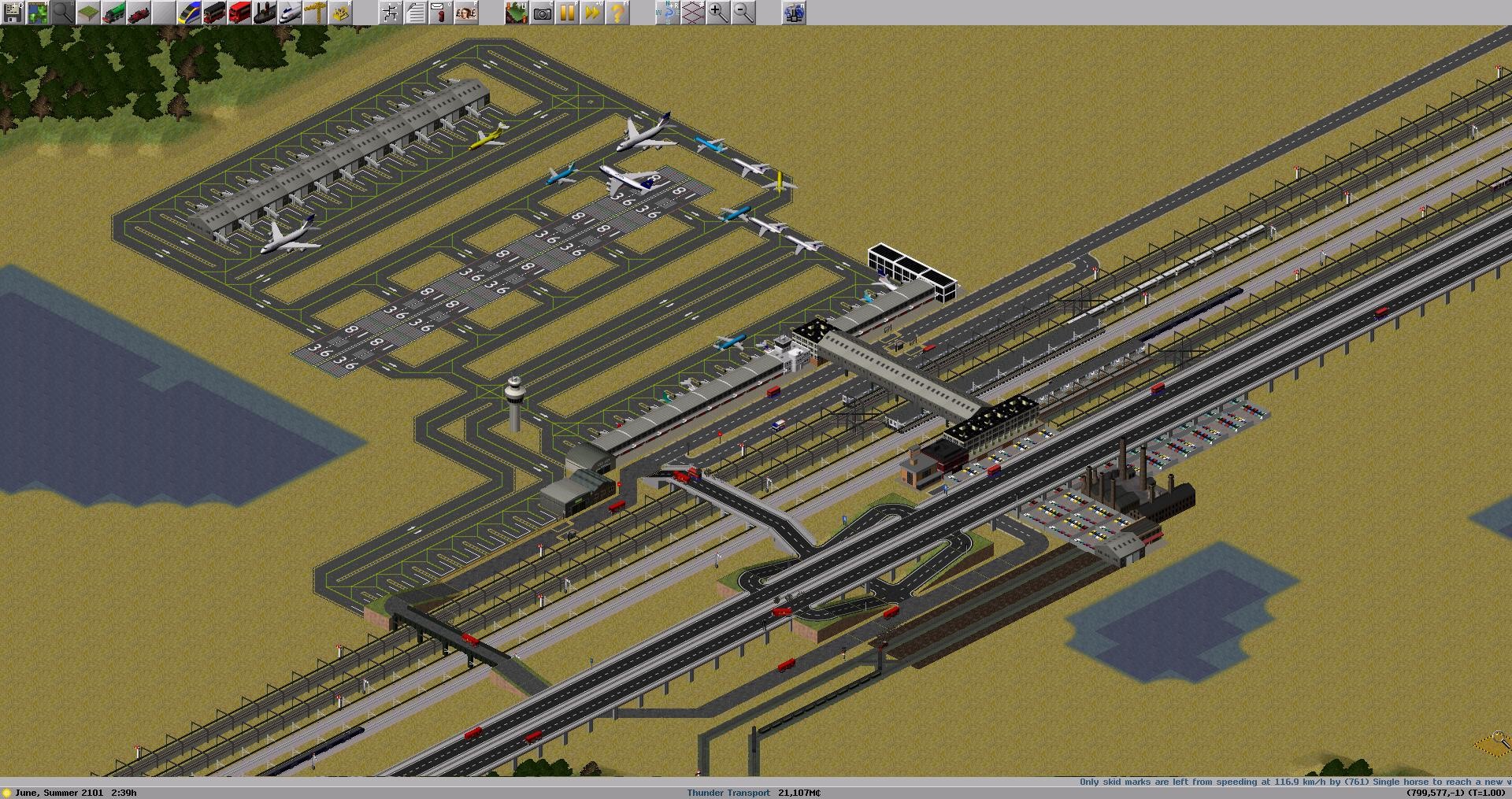
Task: Zoom in with the plus magnifier
Action: tap(719, 12)
